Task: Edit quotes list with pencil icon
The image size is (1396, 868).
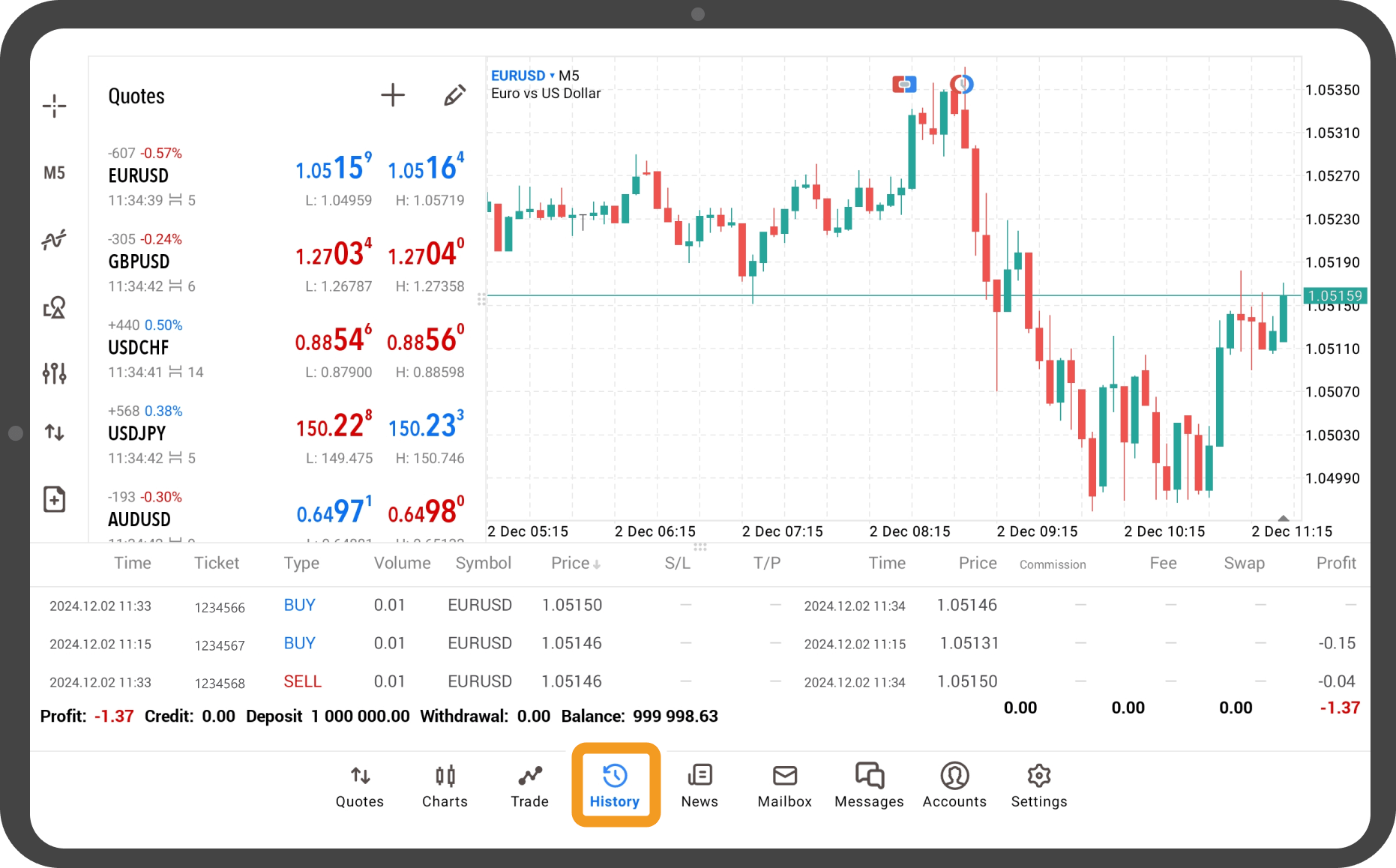Action: pos(454,95)
